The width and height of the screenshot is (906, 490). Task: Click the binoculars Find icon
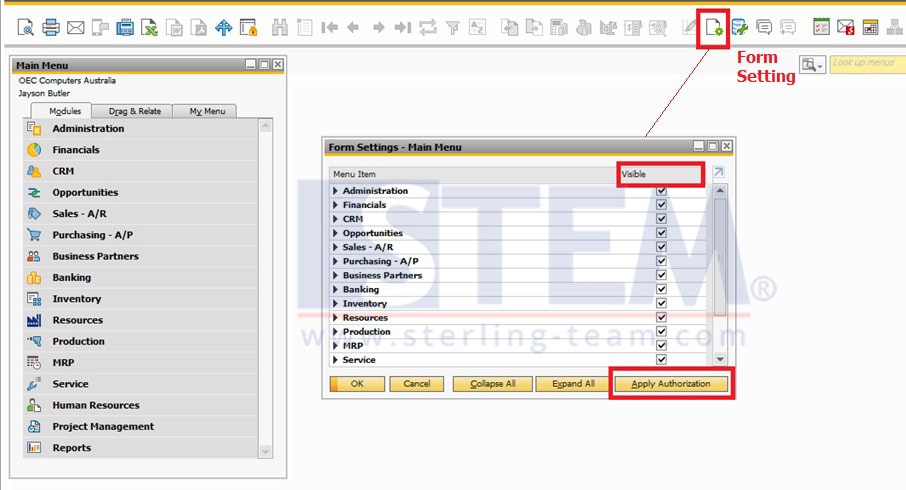tap(280, 27)
